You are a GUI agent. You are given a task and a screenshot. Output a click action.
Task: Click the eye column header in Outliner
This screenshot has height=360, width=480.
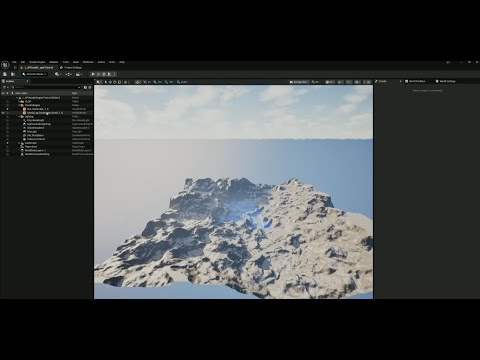(x=3, y=93)
